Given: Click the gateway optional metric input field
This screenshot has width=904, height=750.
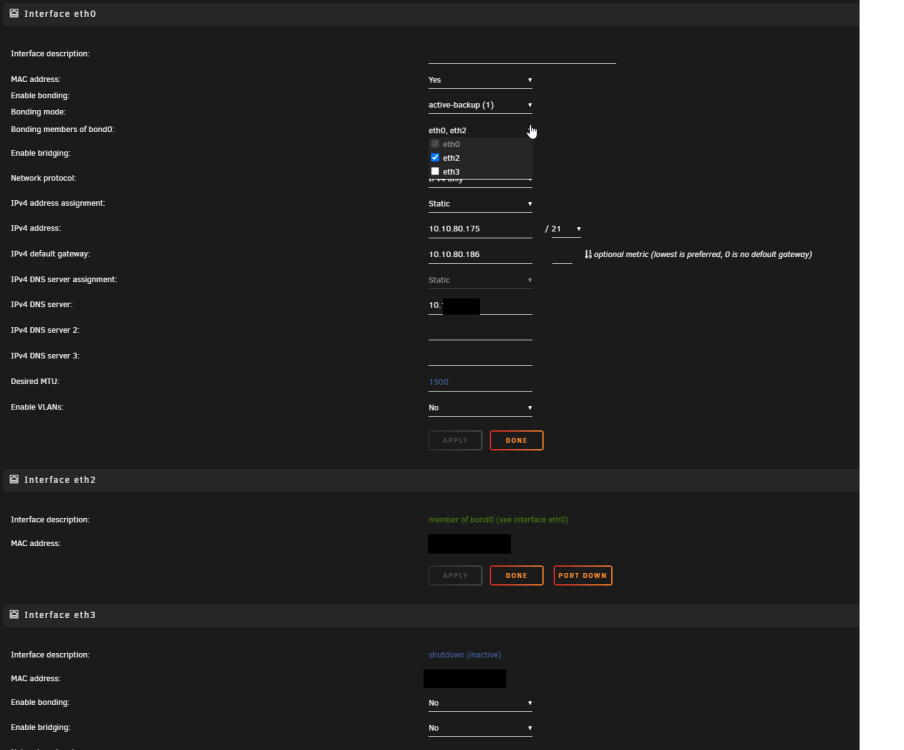Looking at the screenshot, I should (562, 255).
